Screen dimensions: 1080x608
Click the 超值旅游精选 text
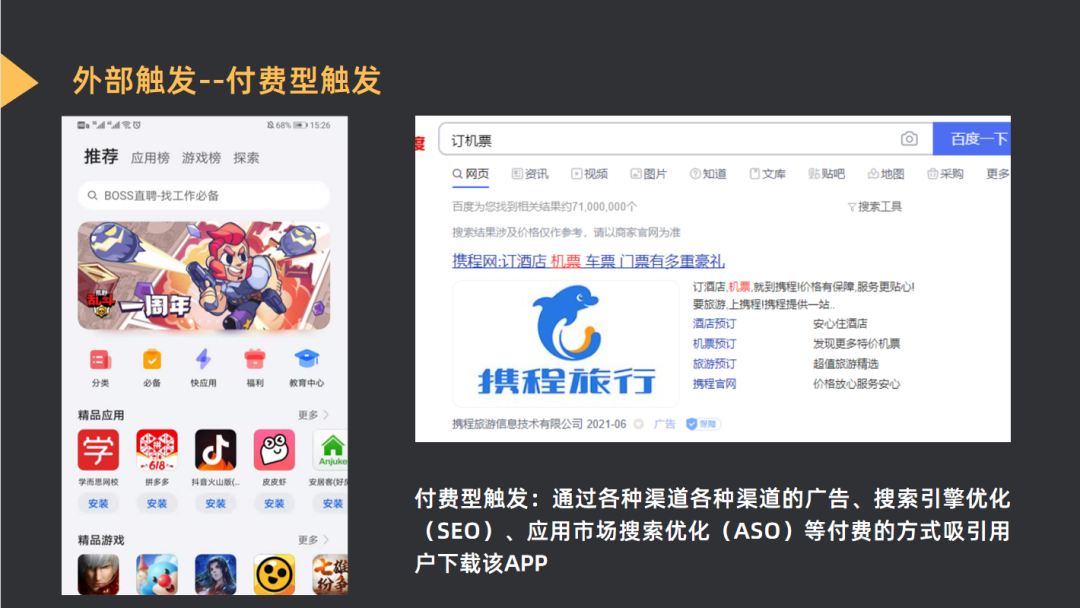tap(845, 364)
